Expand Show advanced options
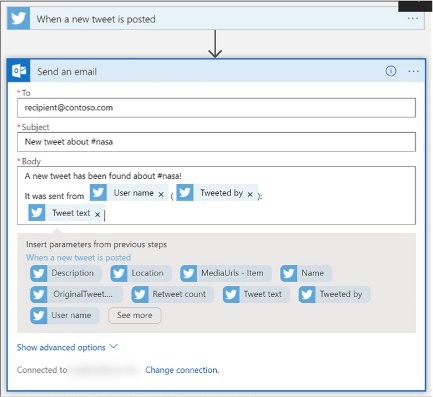 [67, 347]
